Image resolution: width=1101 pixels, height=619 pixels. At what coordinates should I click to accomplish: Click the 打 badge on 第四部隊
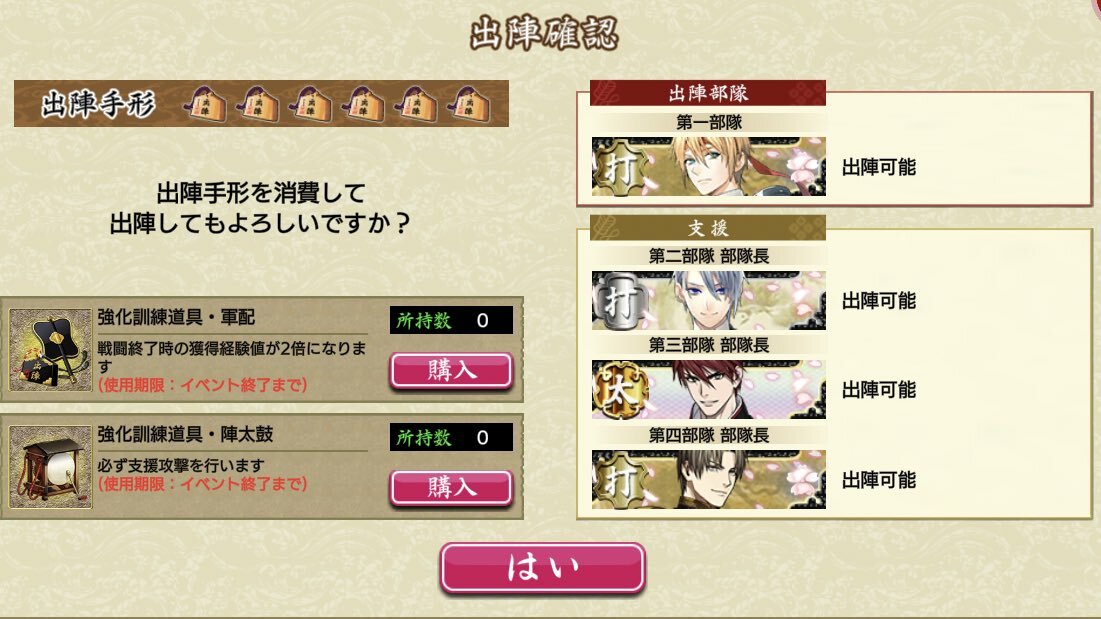click(x=619, y=480)
